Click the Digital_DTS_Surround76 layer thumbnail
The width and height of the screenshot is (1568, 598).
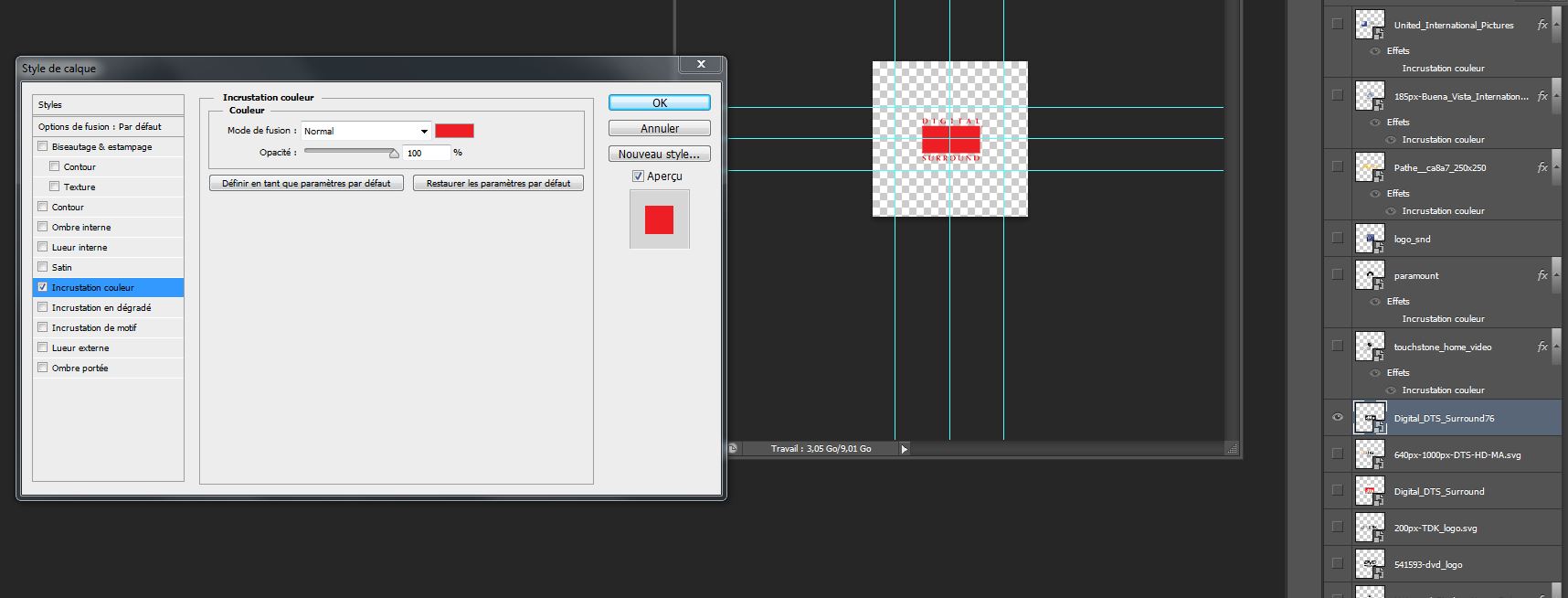pyautogui.click(x=1370, y=418)
